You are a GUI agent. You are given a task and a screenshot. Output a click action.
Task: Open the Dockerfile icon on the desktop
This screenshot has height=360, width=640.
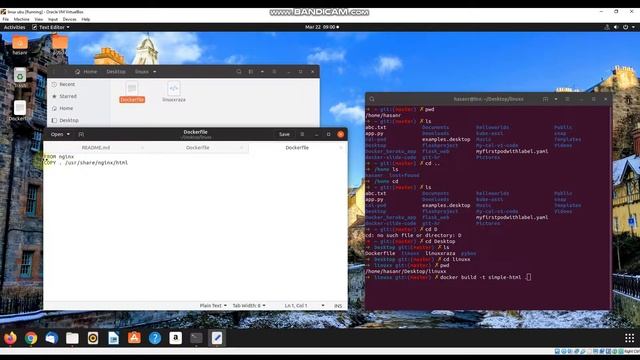click(x=20, y=111)
